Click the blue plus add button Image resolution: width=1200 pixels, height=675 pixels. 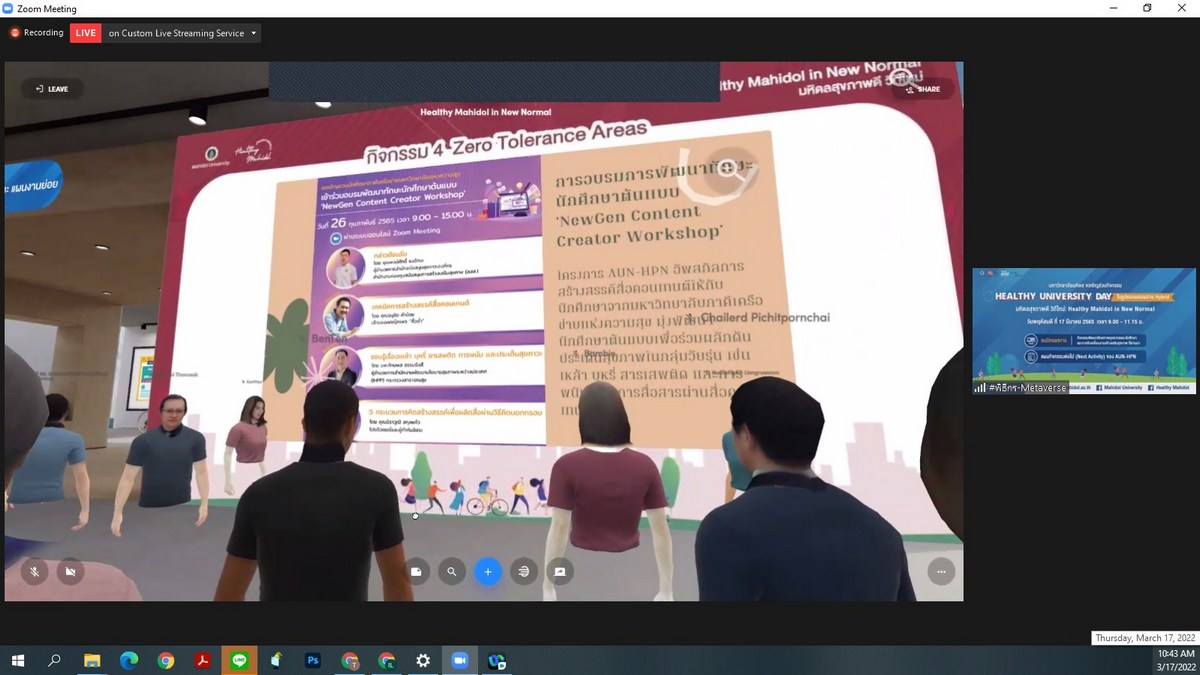(488, 572)
